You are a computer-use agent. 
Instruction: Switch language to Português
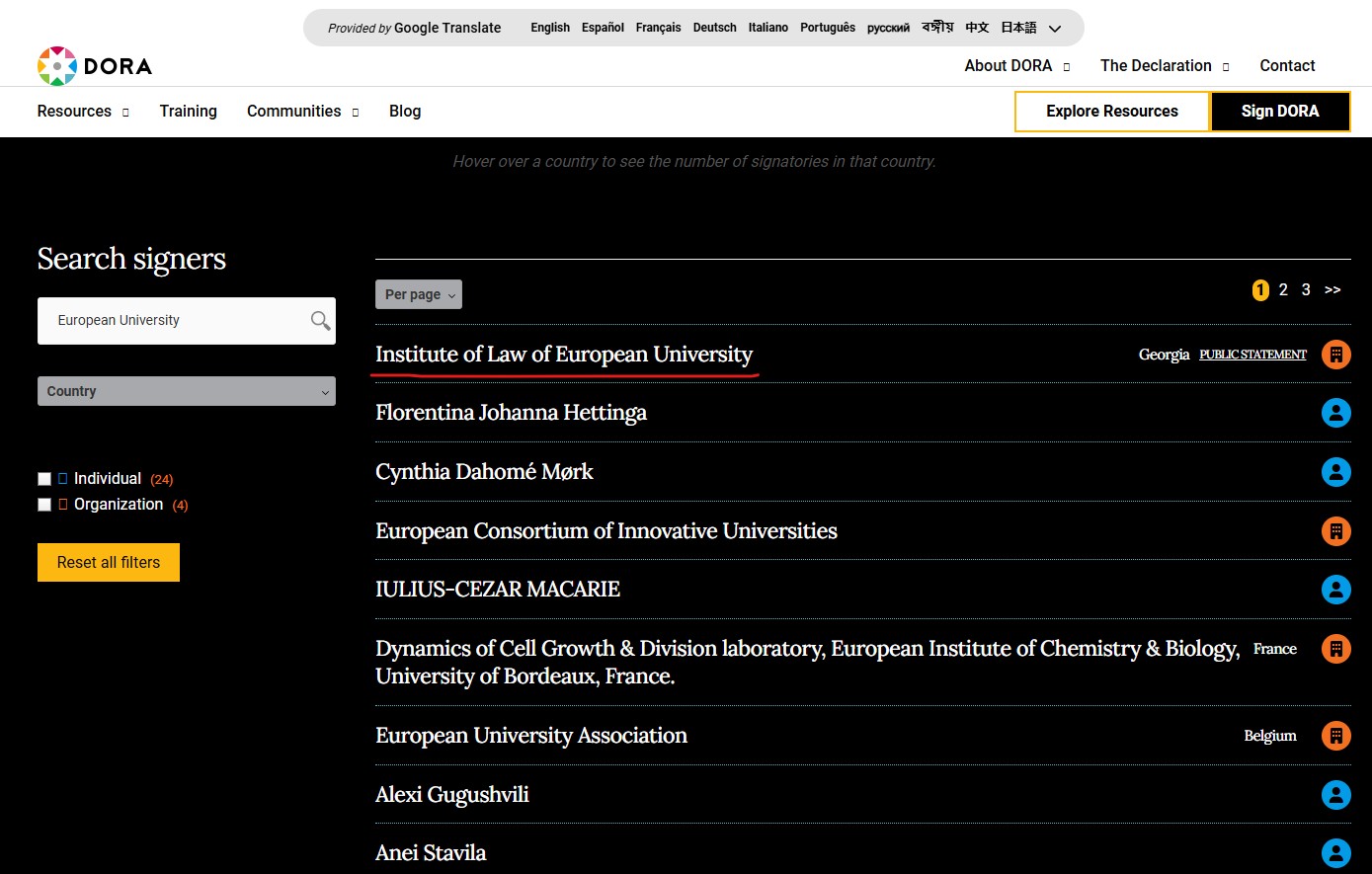(x=828, y=28)
